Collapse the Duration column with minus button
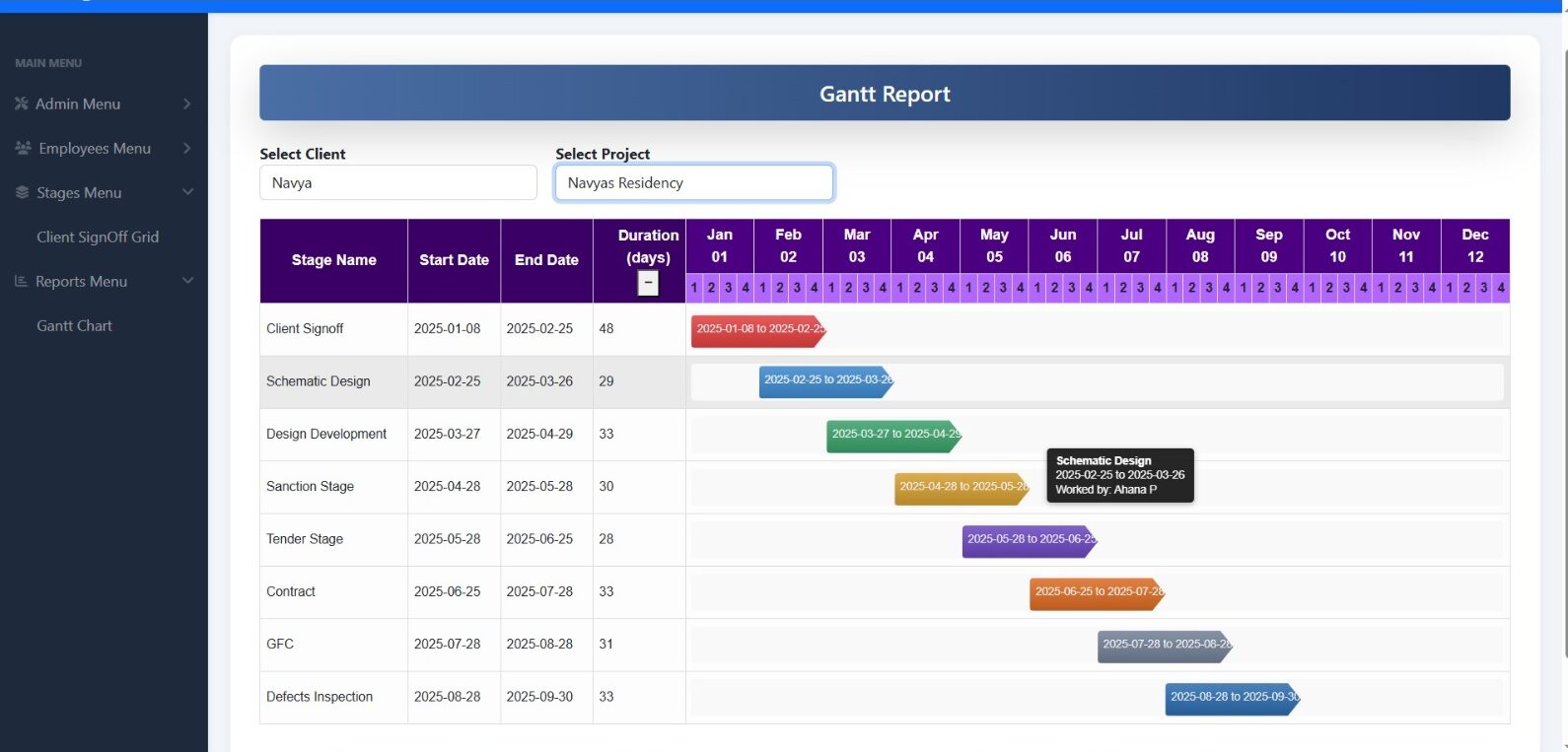 [648, 284]
